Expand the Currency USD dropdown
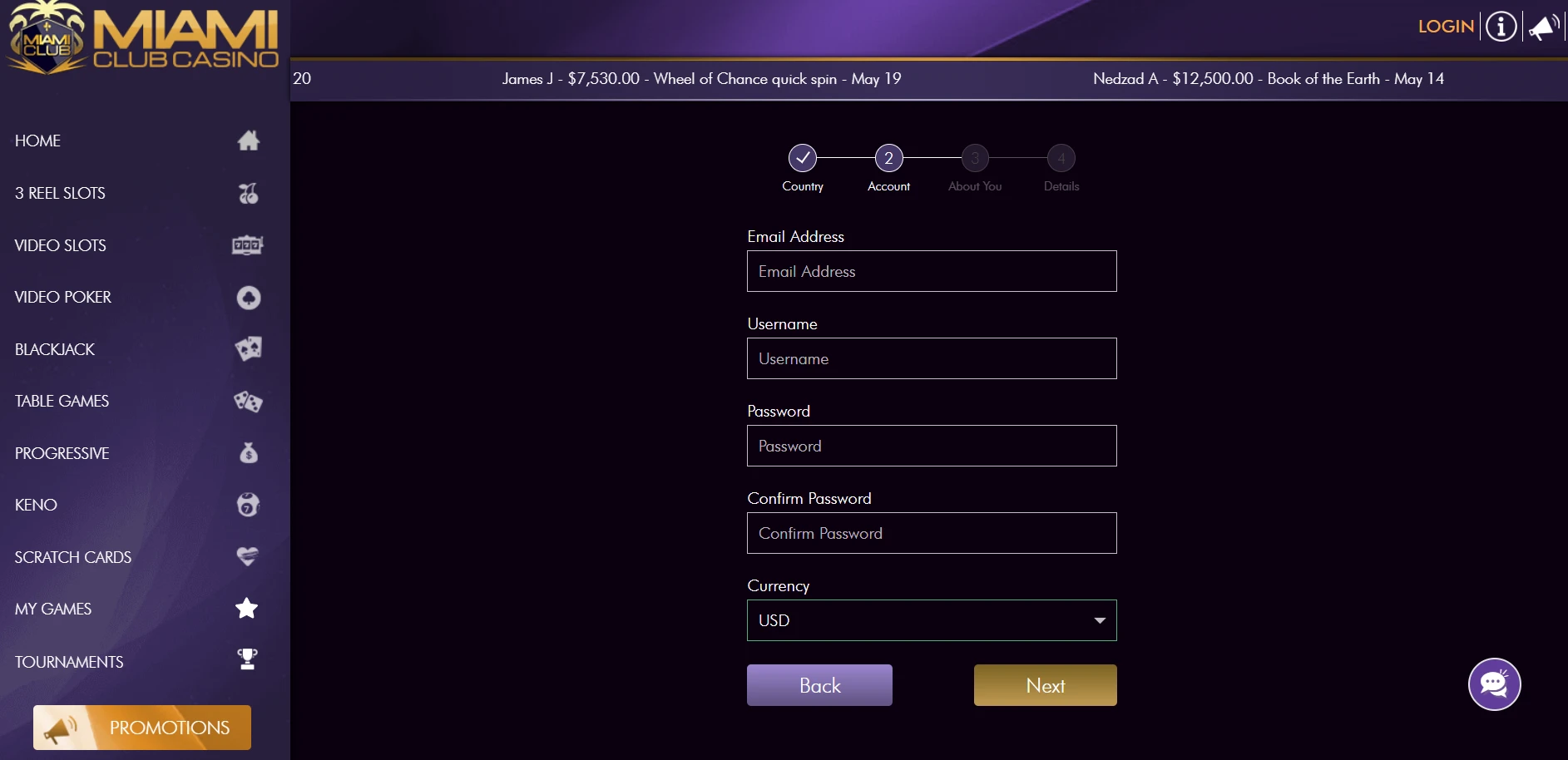The width and height of the screenshot is (1568, 760). (932, 620)
